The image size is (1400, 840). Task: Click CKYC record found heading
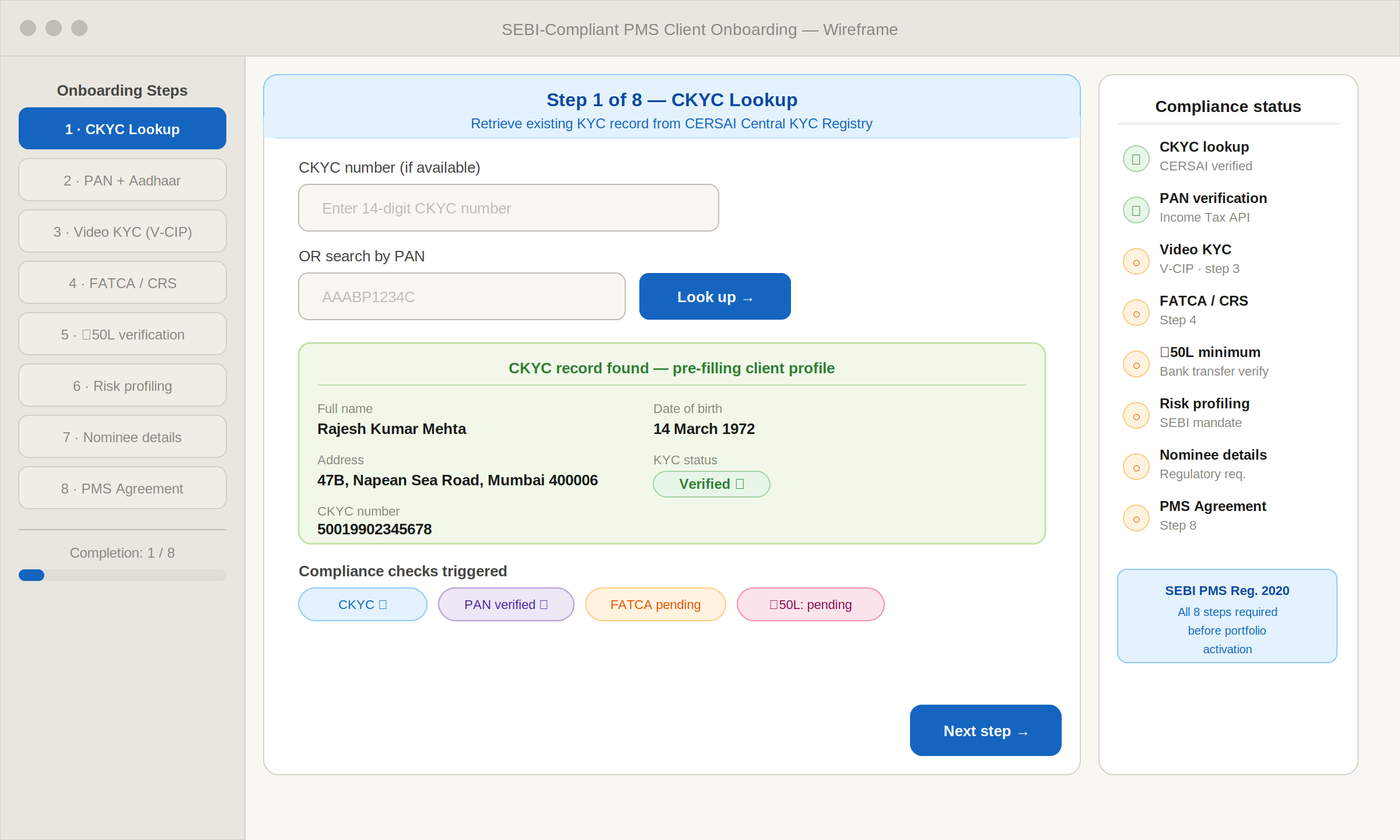(672, 368)
